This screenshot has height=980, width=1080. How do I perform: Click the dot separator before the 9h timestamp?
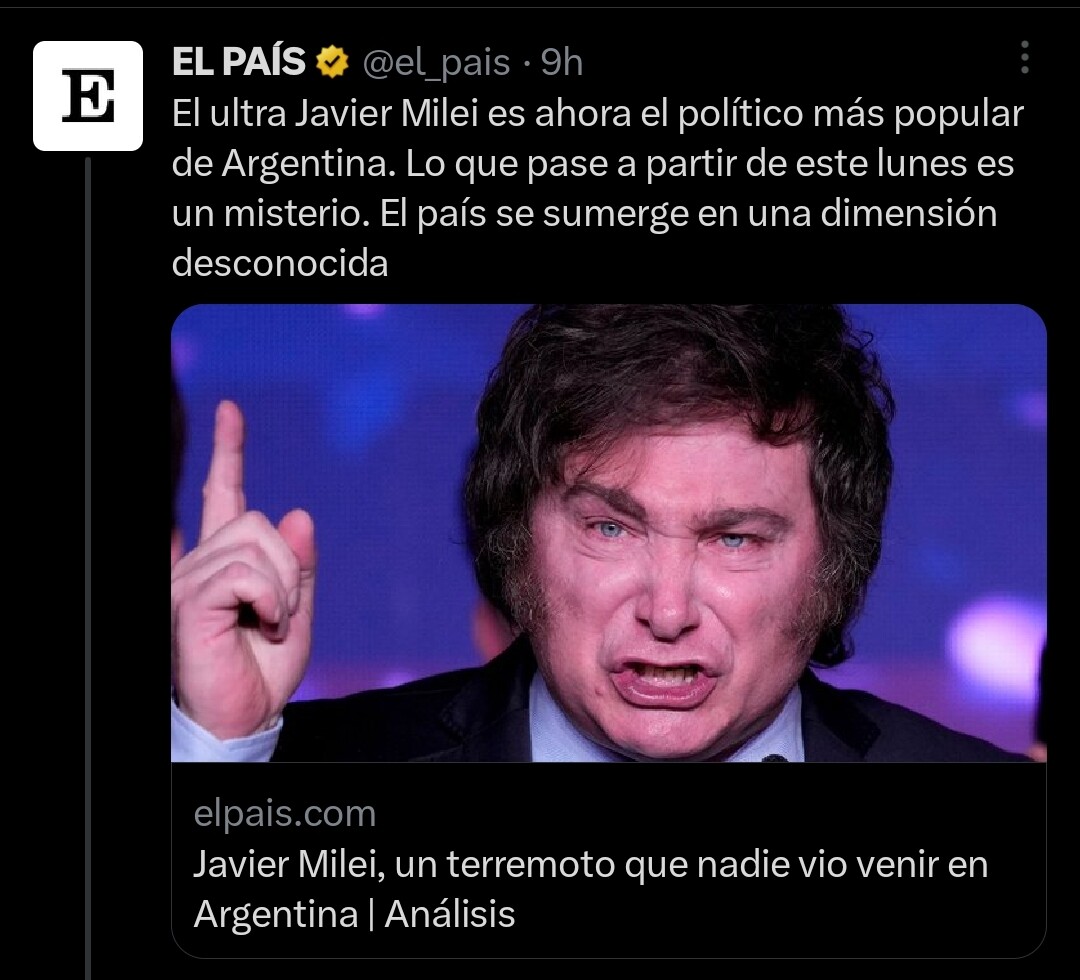[x=526, y=64]
